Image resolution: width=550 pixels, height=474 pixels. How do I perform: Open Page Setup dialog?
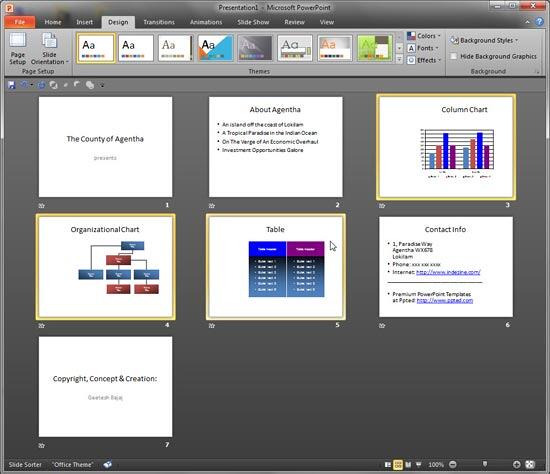[x=18, y=49]
